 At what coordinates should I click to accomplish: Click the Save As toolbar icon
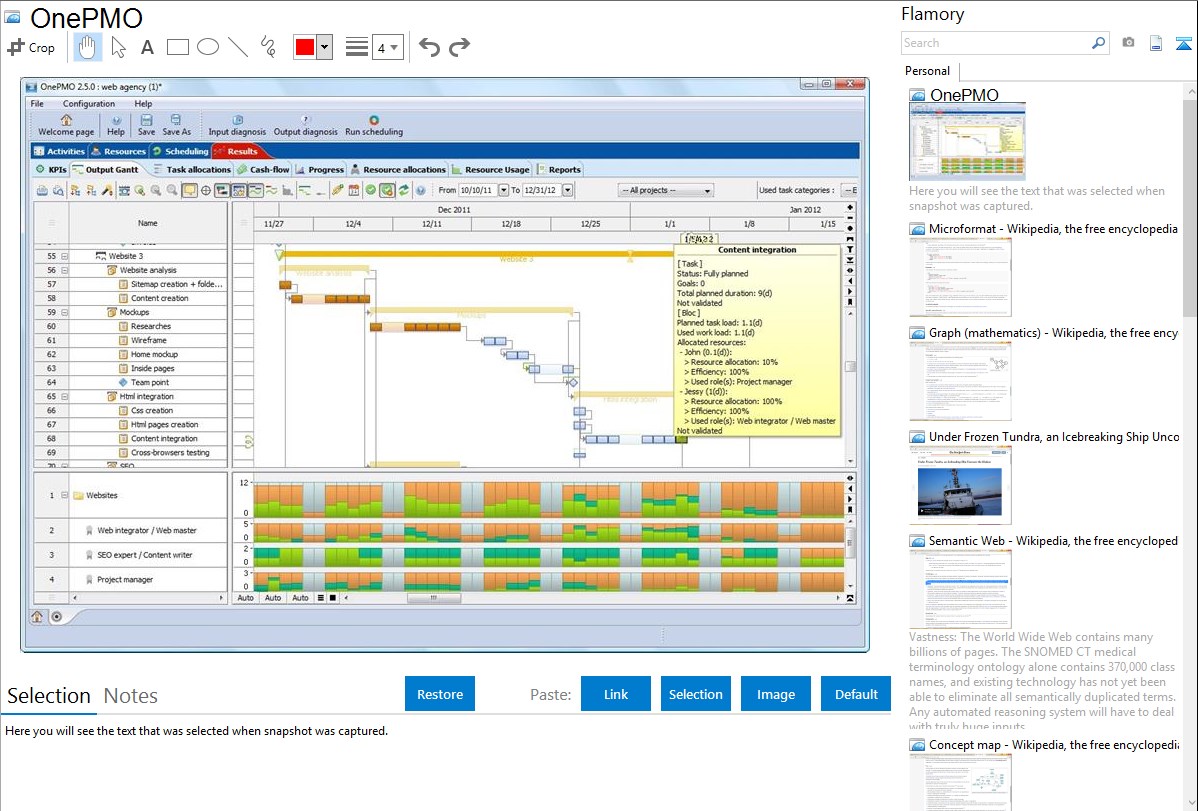pos(176,120)
